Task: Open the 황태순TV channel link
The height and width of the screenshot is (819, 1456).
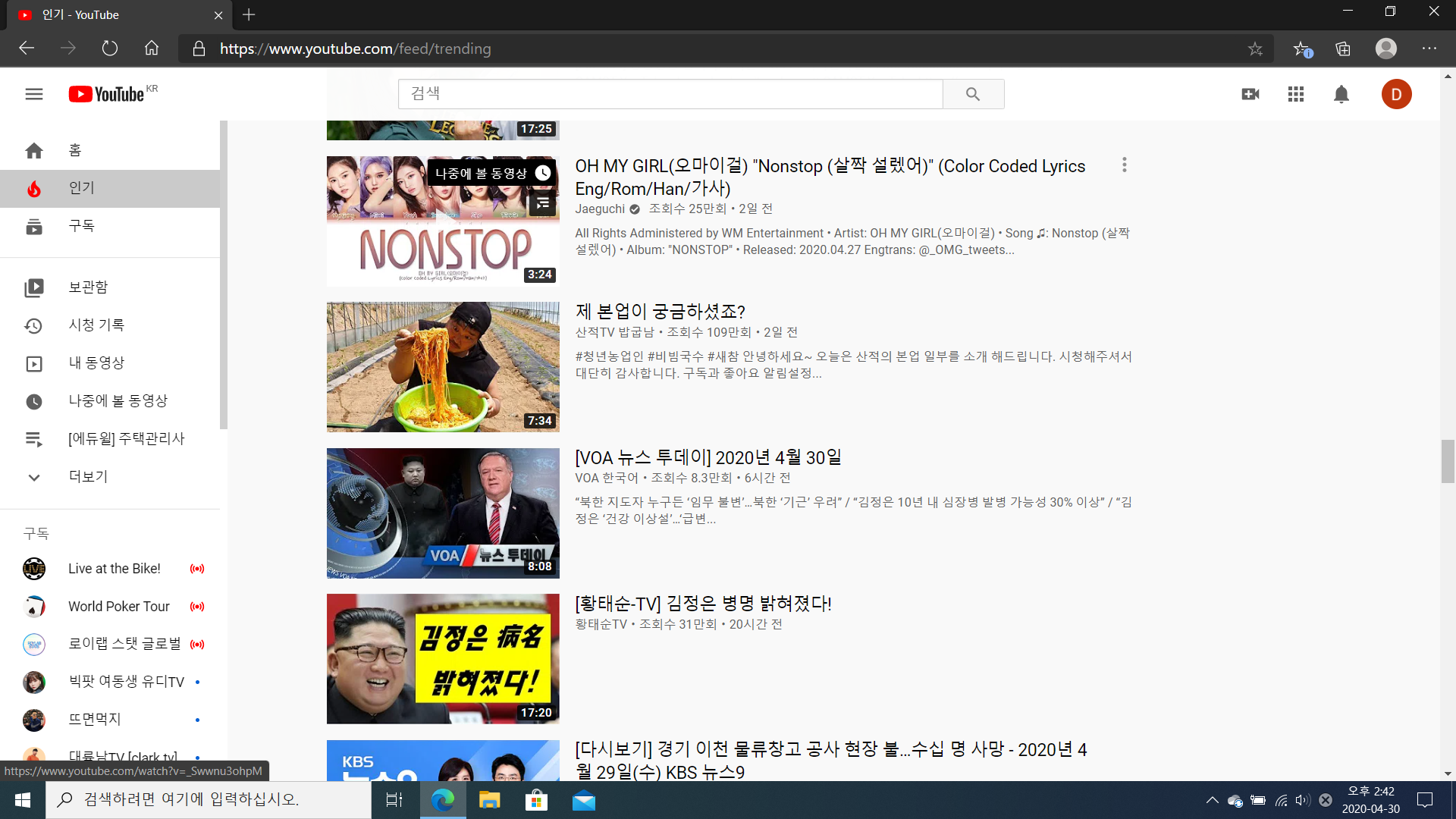Action: click(x=601, y=624)
